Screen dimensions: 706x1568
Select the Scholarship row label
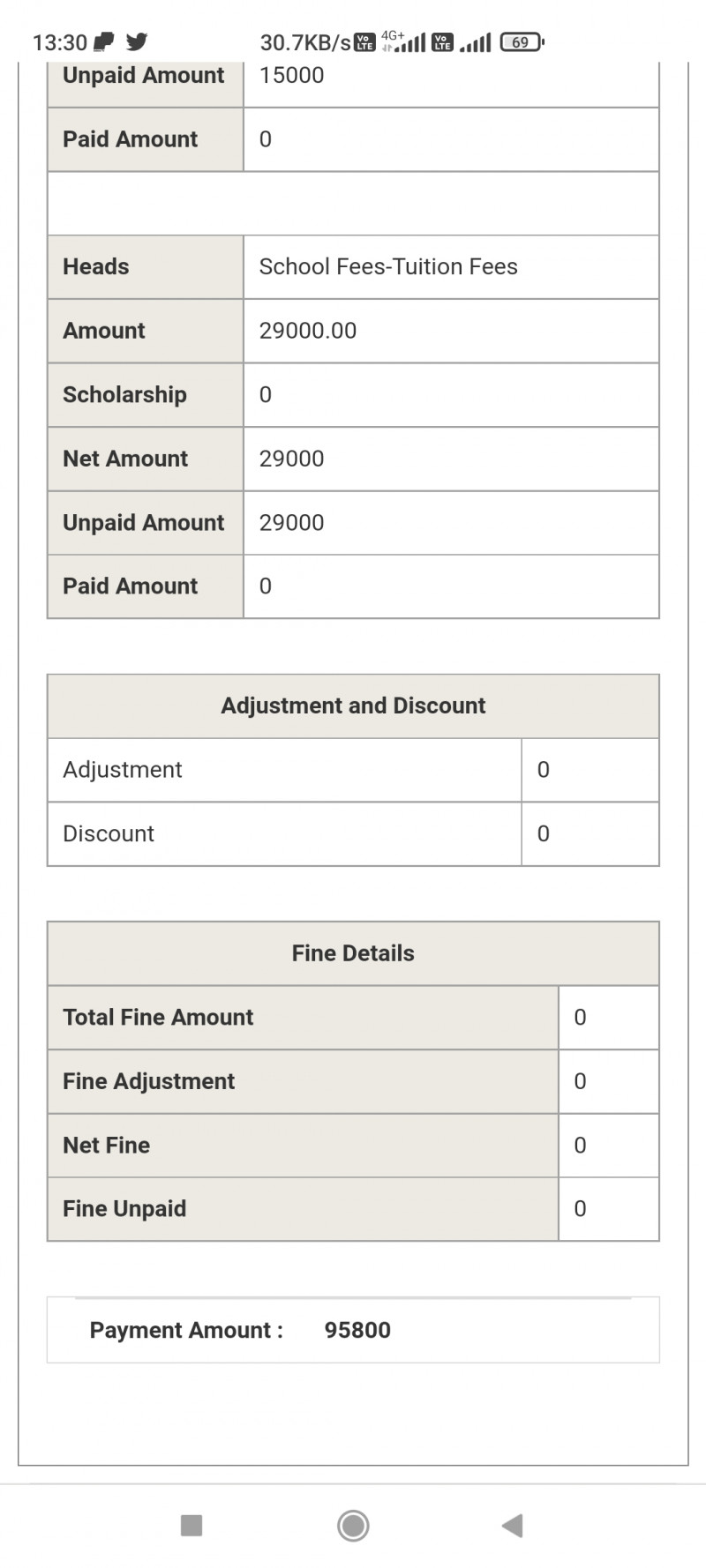click(x=124, y=394)
